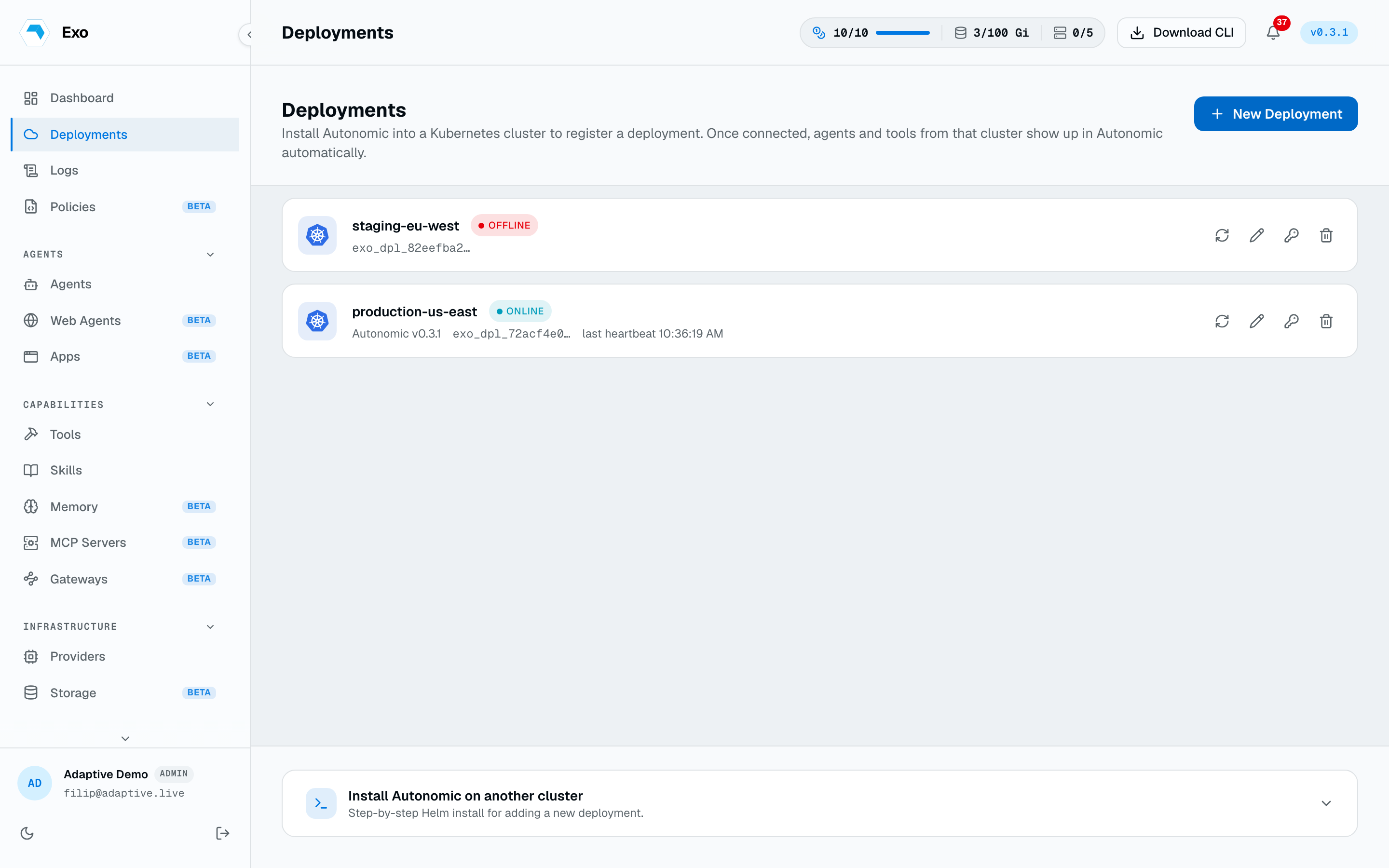Click the v0.3.1 version badge
The image size is (1389, 868).
[1329, 33]
